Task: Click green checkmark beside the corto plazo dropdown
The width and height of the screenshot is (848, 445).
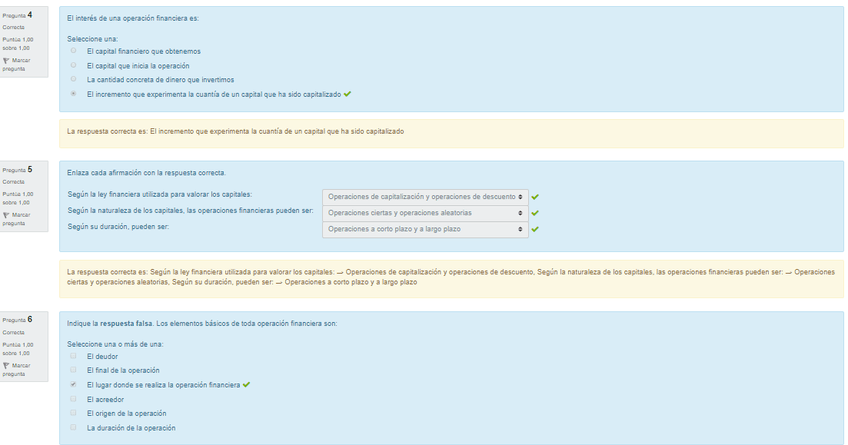Action: (535, 229)
